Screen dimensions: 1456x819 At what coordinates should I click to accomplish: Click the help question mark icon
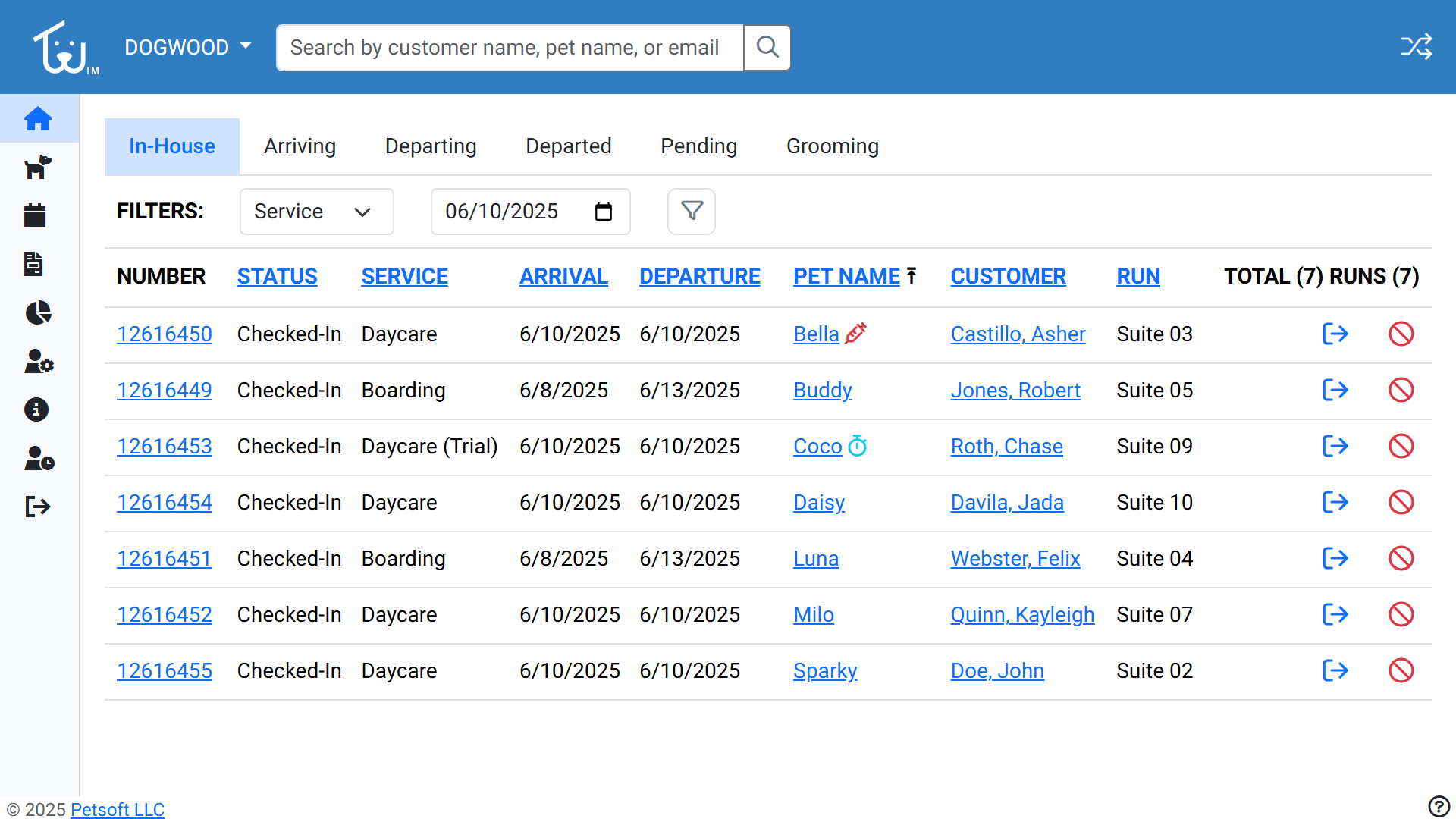tap(1438, 806)
